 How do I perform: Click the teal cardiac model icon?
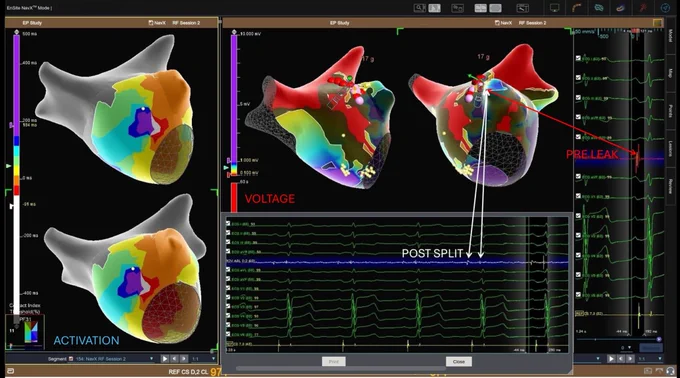click(599, 8)
